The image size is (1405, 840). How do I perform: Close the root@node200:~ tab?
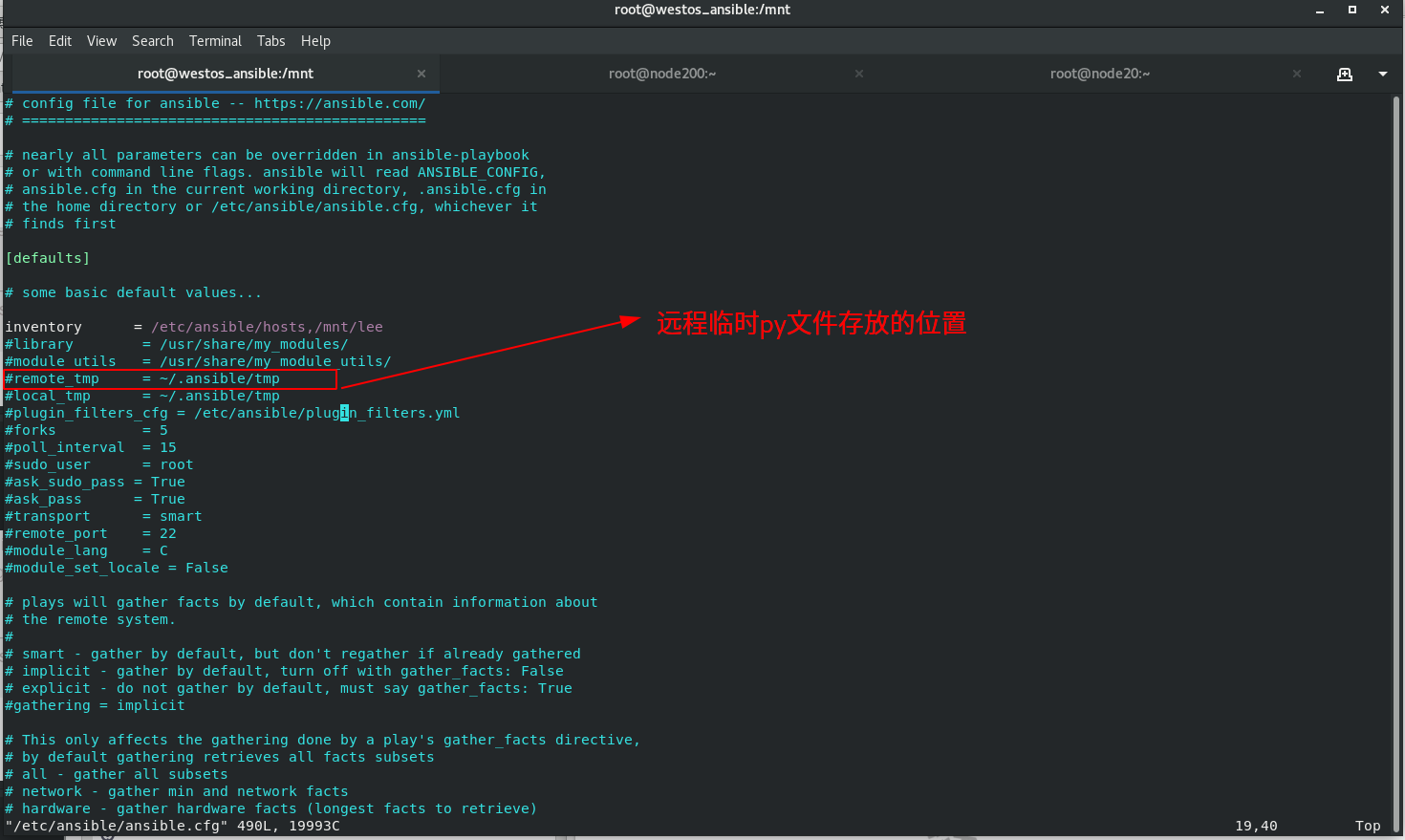(859, 74)
